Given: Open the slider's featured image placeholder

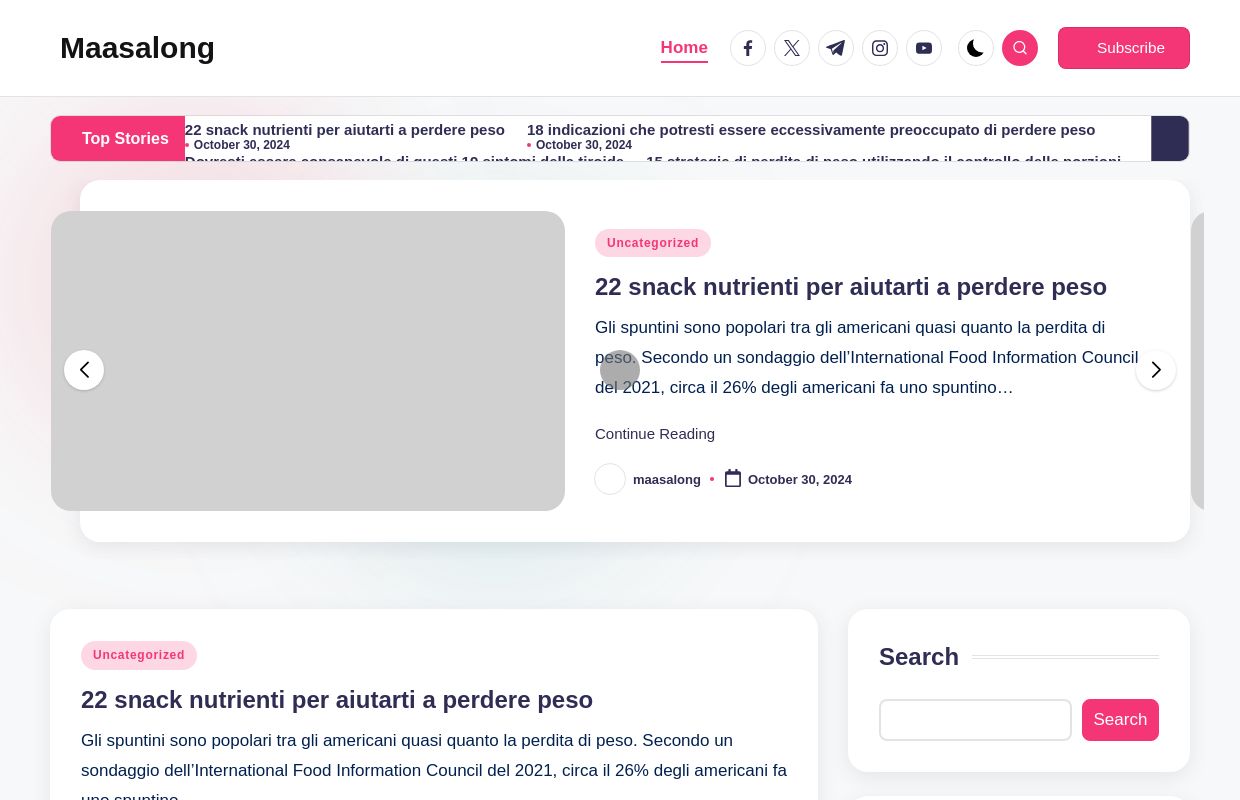Looking at the screenshot, I should click(x=308, y=361).
